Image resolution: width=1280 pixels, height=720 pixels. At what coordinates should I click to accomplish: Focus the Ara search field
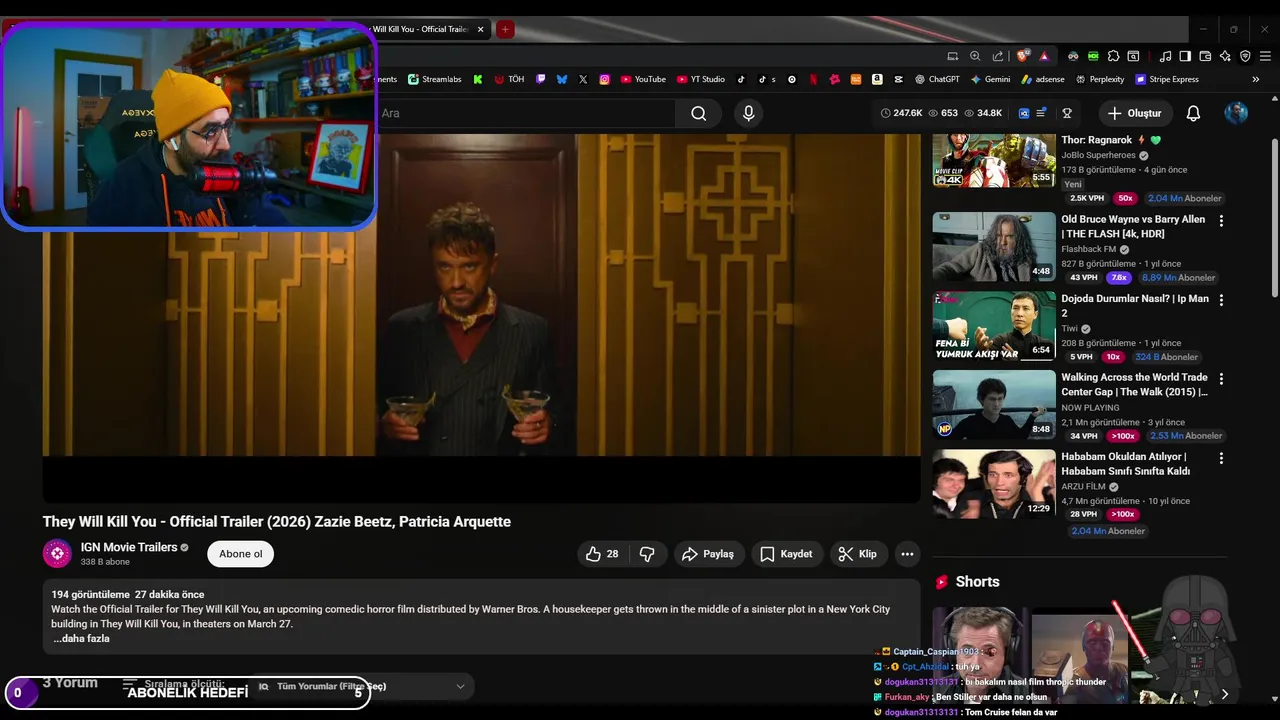[x=525, y=113]
